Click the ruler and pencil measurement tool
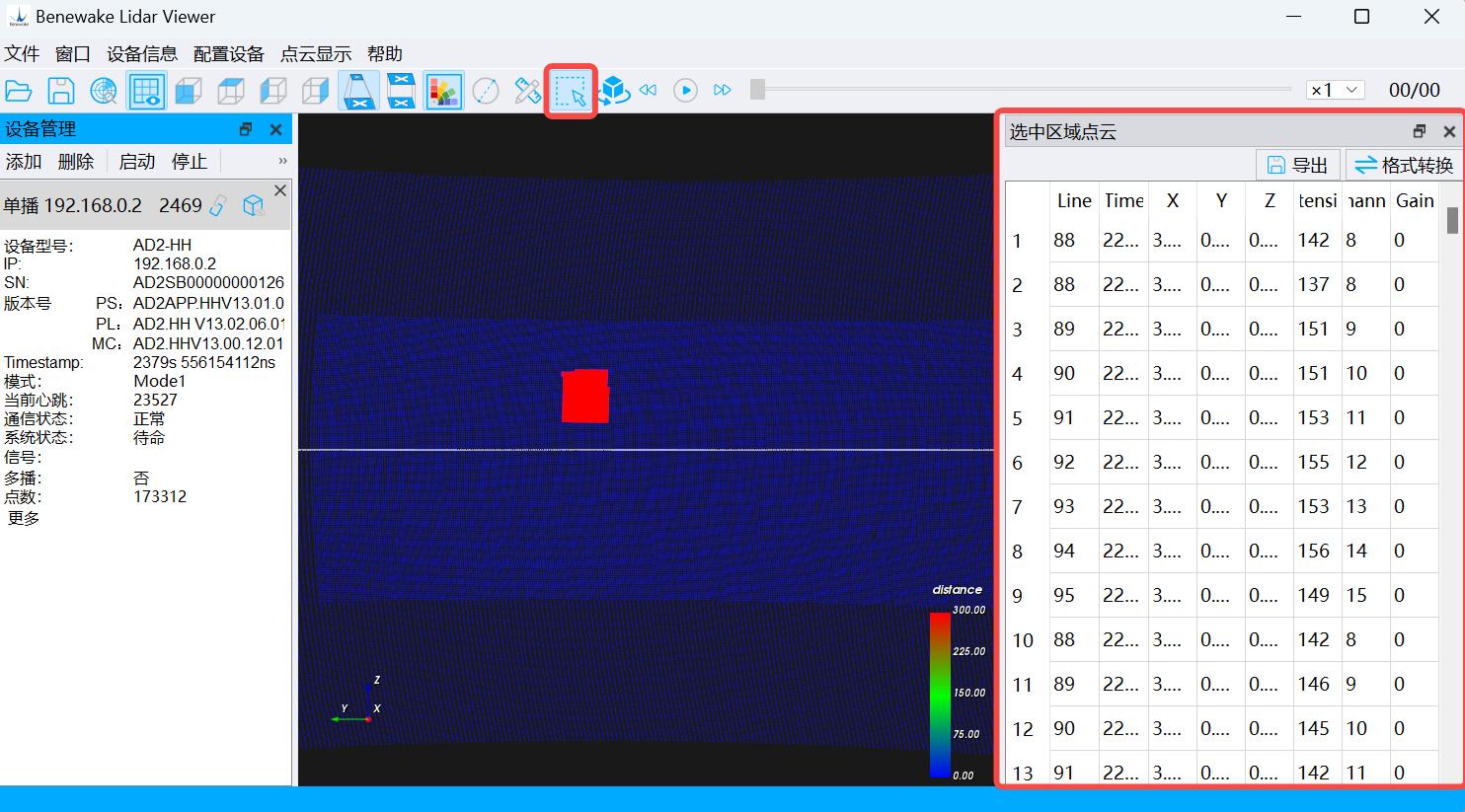 tap(528, 91)
